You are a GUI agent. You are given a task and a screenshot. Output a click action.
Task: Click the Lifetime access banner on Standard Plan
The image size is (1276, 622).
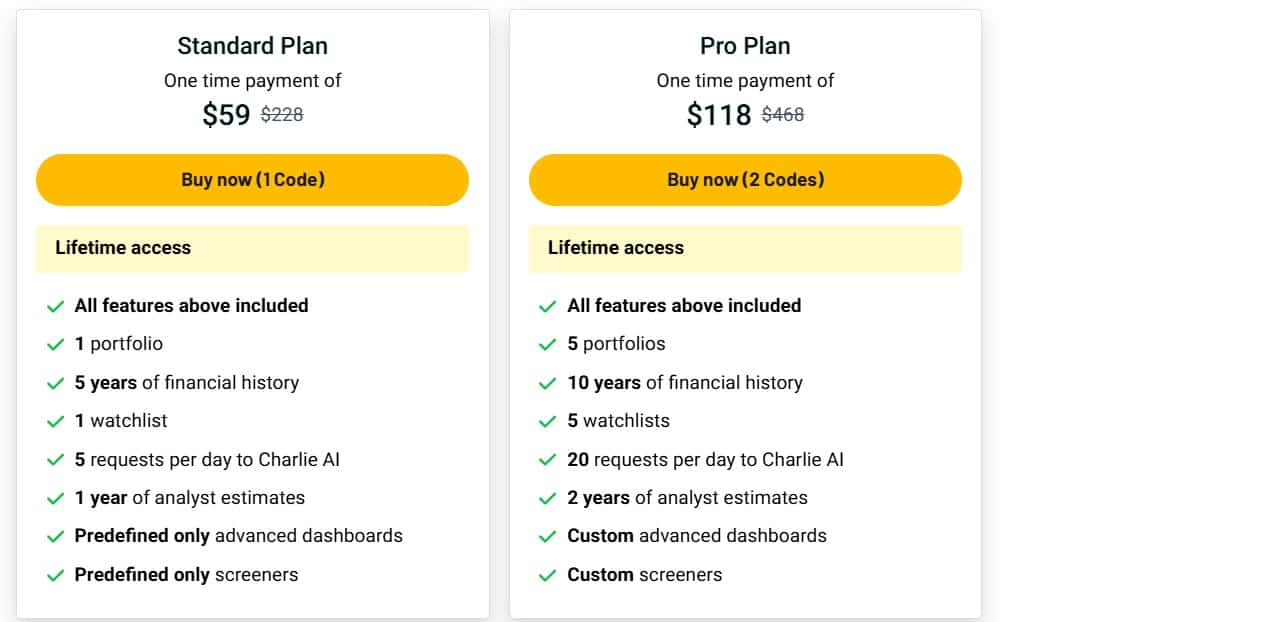click(x=252, y=248)
